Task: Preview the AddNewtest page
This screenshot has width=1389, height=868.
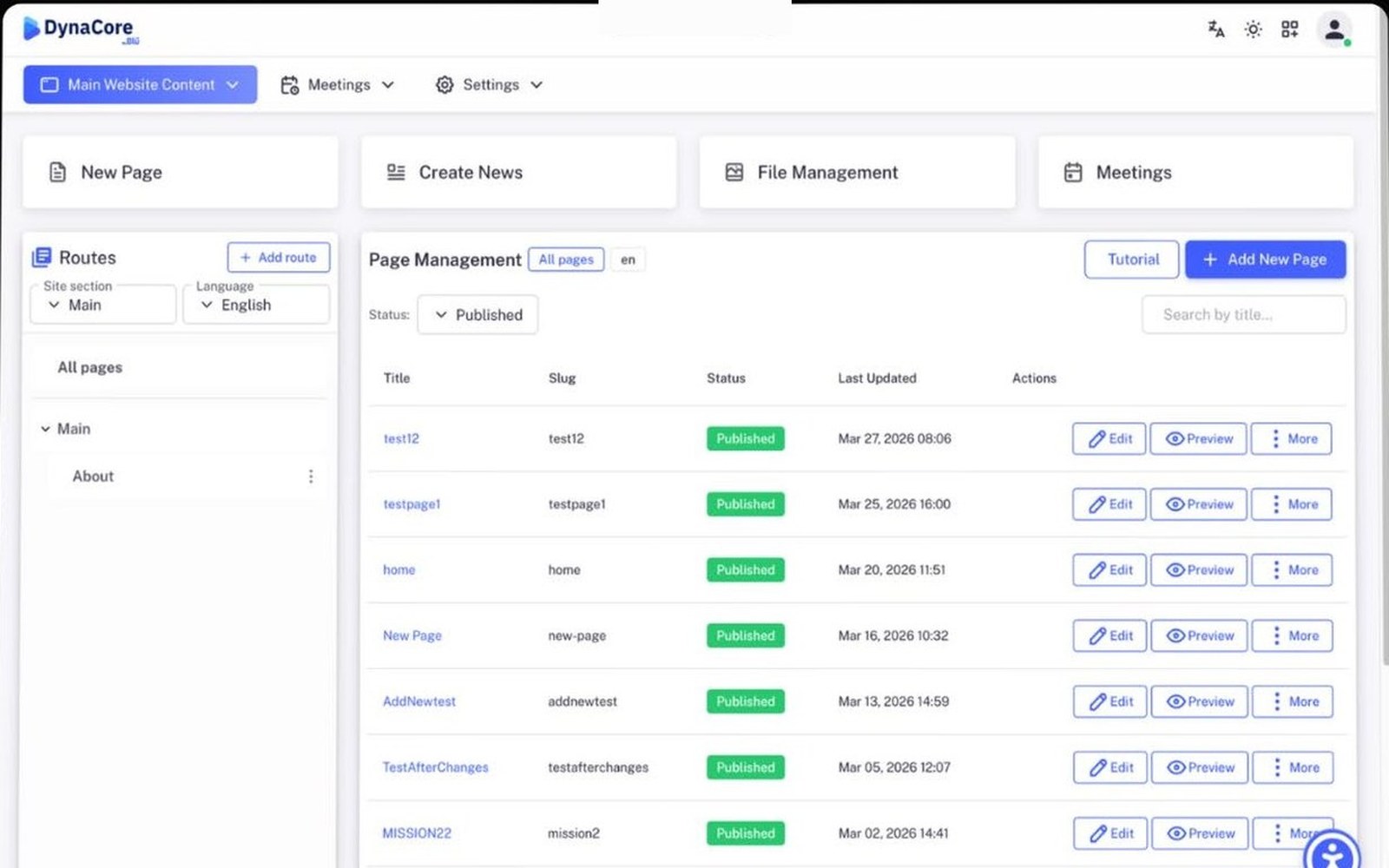Action: 1200,701
